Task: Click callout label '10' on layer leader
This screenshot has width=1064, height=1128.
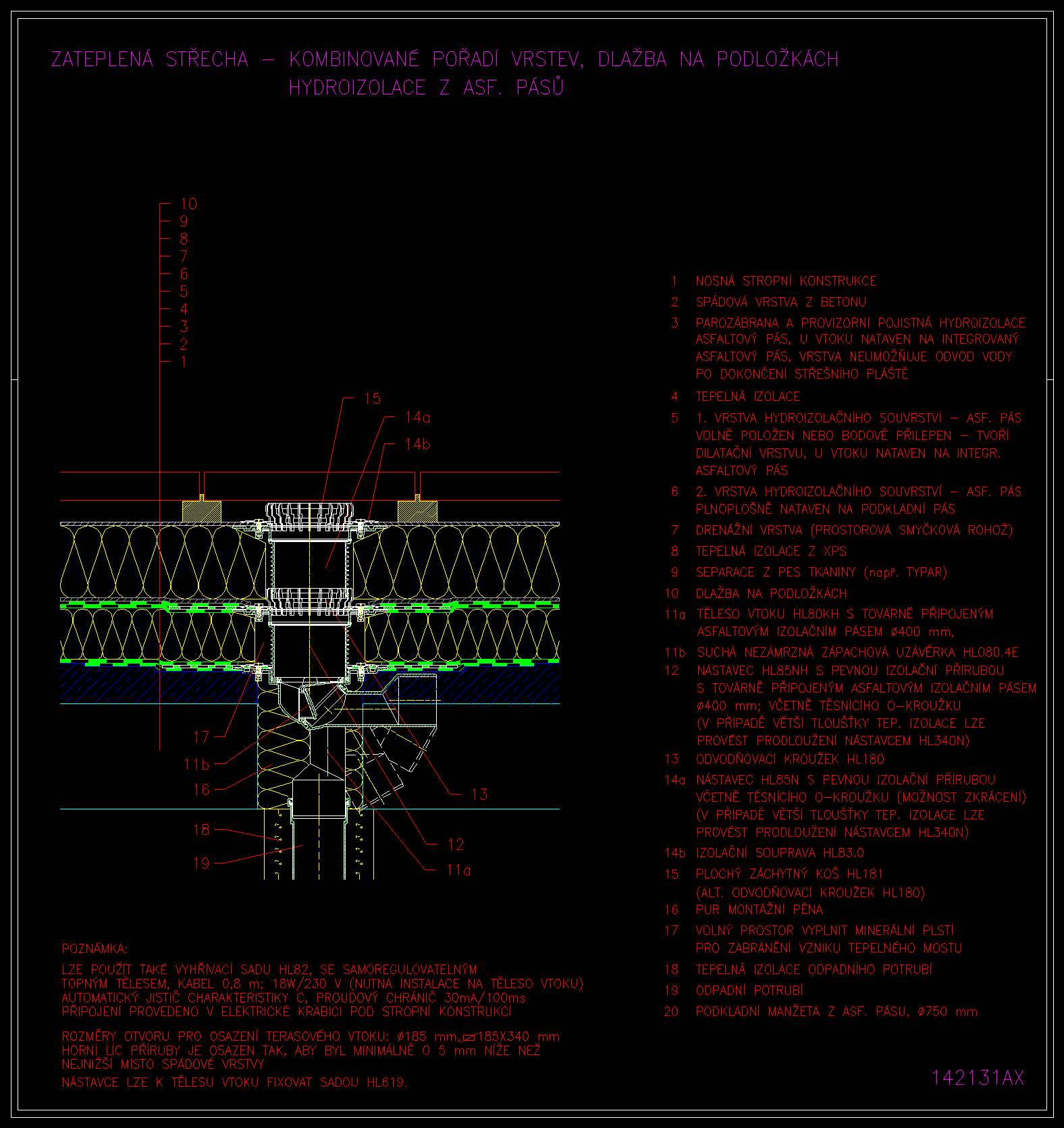Action: click(x=188, y=203)
